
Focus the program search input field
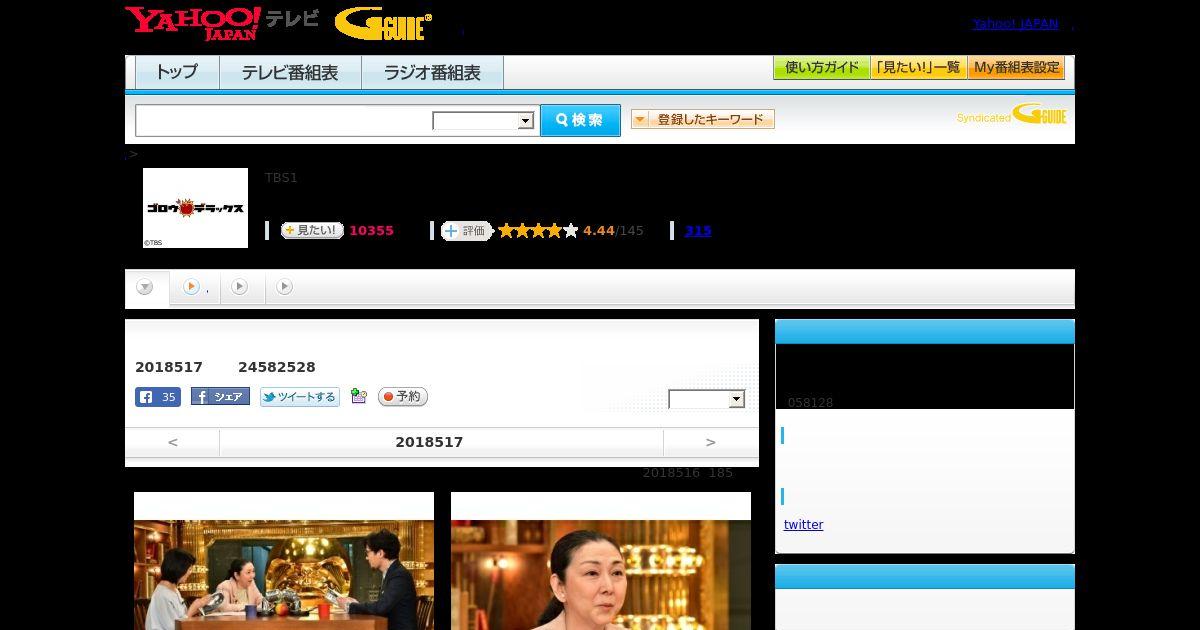coord(283,120)
